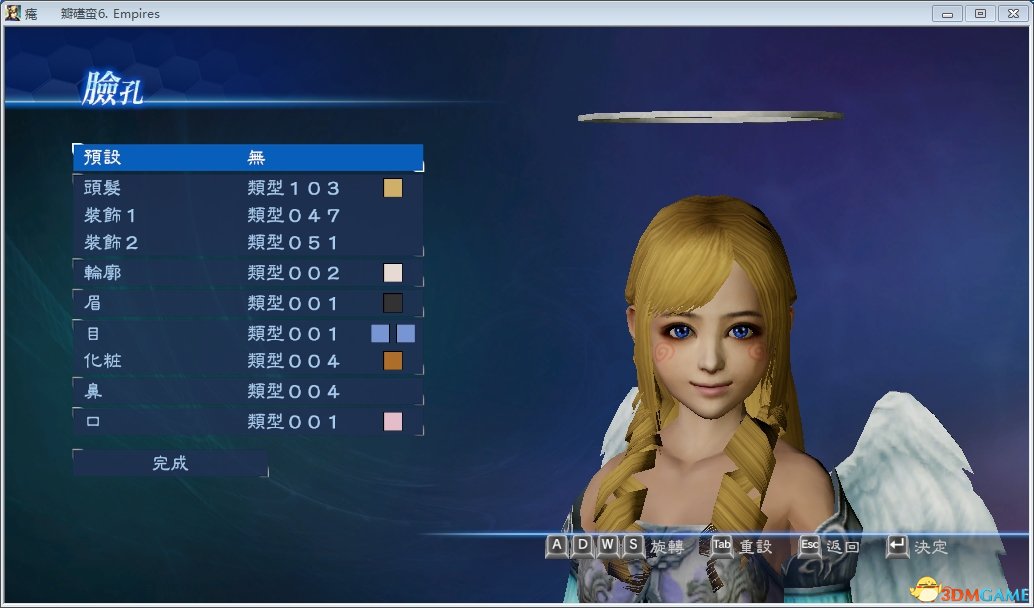
Task: Open the second blue eye color swatch
Action: (x=406, y=334)
